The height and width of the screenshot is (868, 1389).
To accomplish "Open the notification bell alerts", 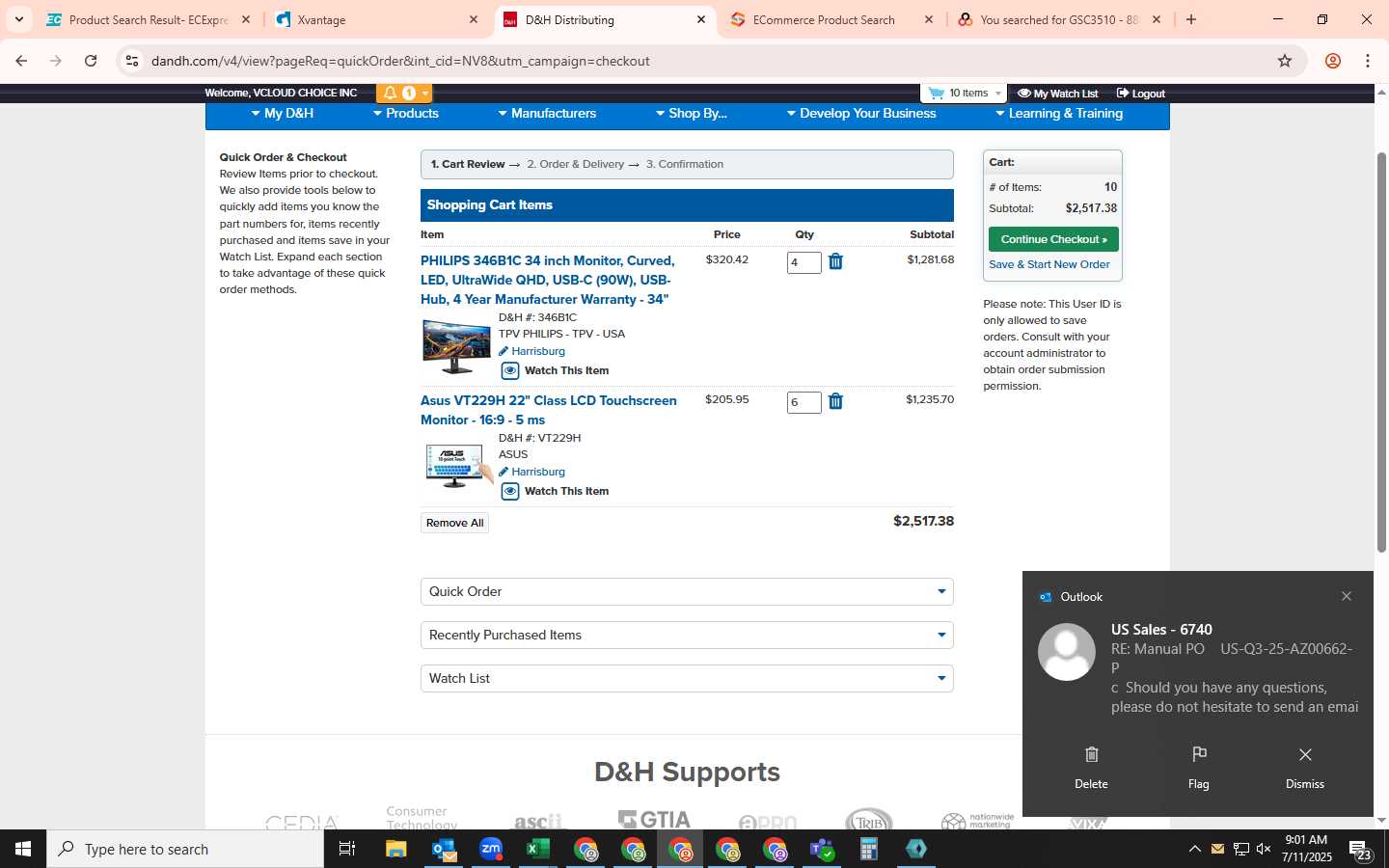I will [390, 94].
